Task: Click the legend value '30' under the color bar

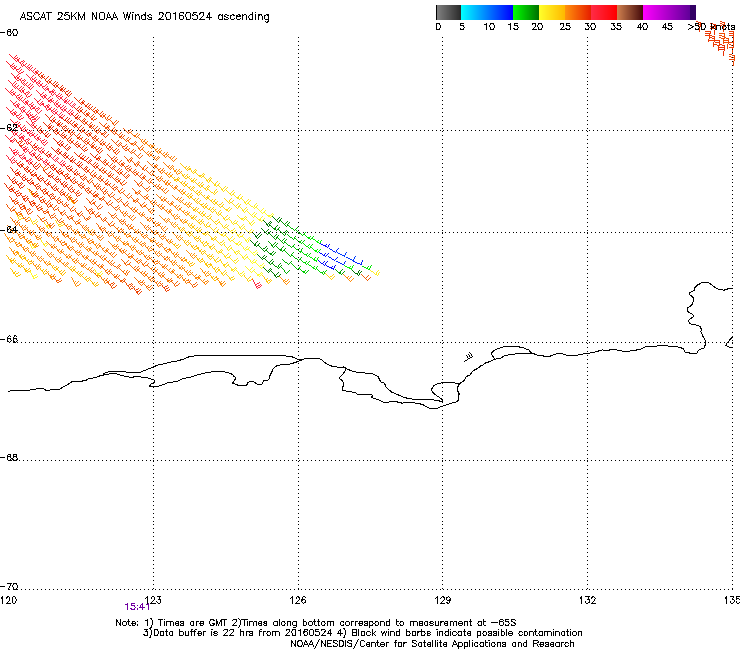Action: tap(590, 27)
